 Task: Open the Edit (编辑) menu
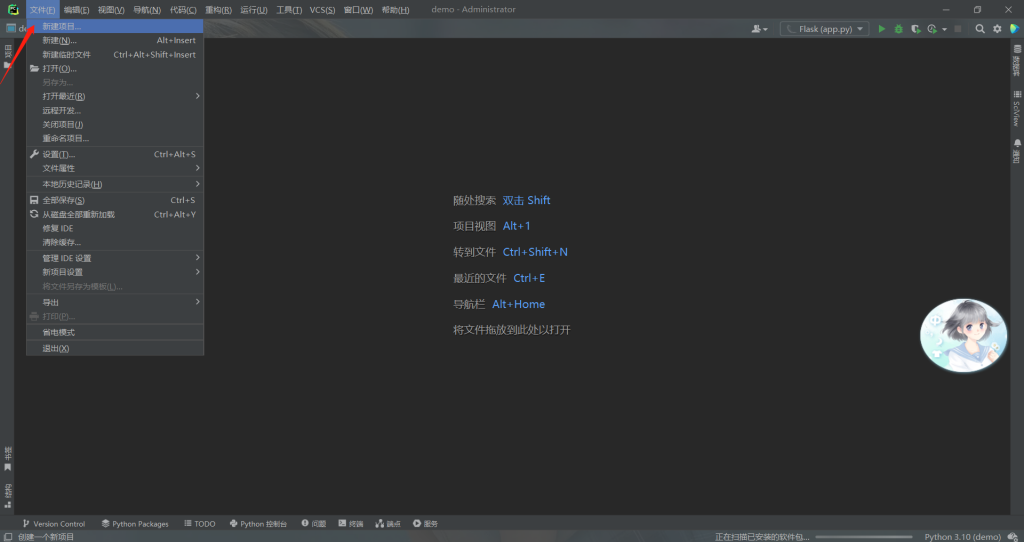pos(76,10)
